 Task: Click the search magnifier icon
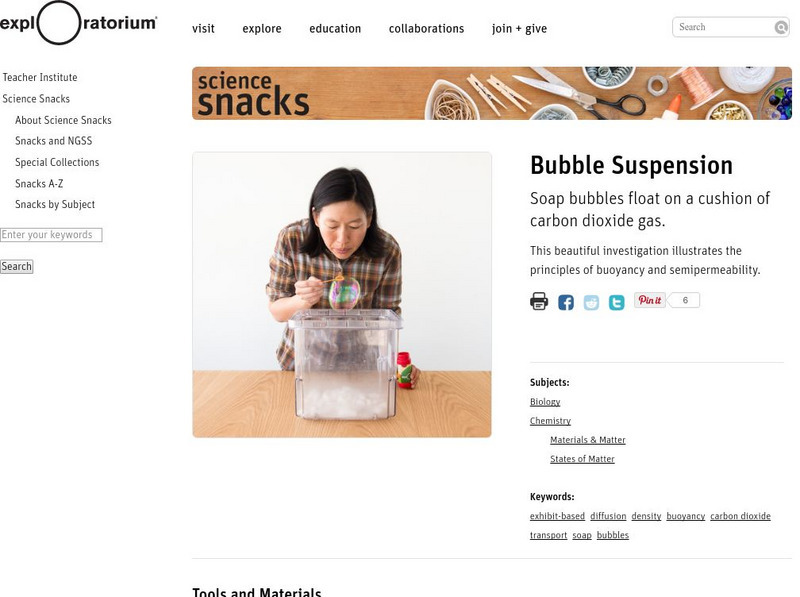(x=783, y=27)
